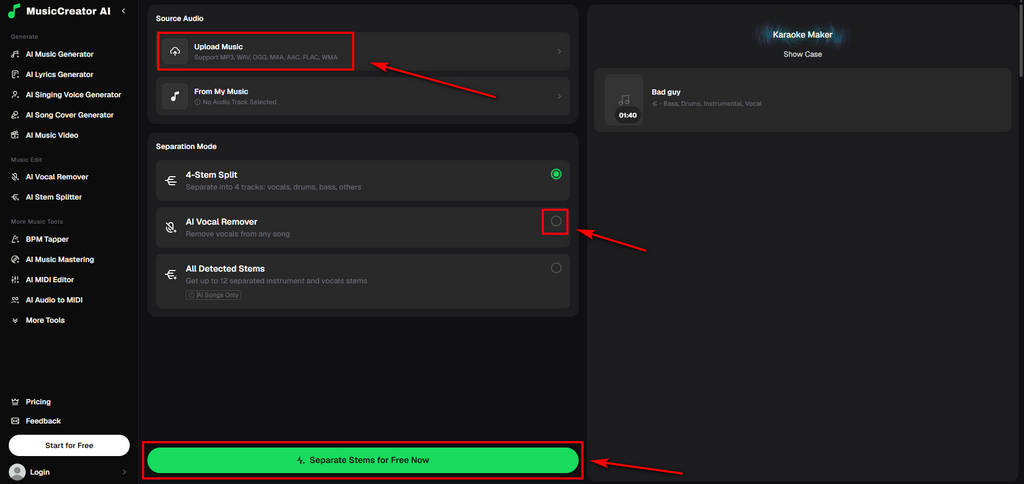Open AI Music Generator
1024x484 pixels.
coord(59,54)
